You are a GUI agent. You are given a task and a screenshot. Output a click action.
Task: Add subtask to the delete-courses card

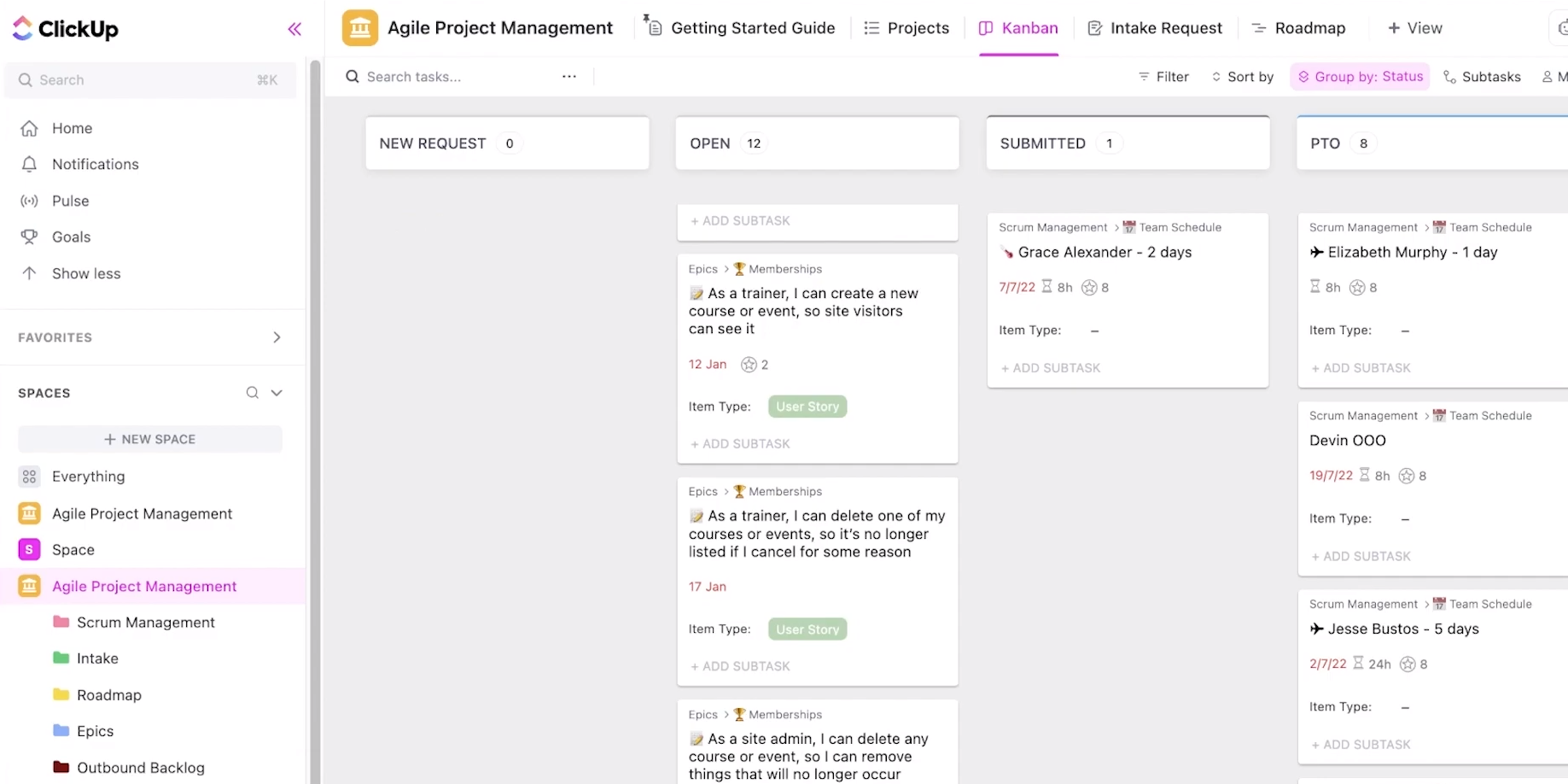click(x=740, y=666)
